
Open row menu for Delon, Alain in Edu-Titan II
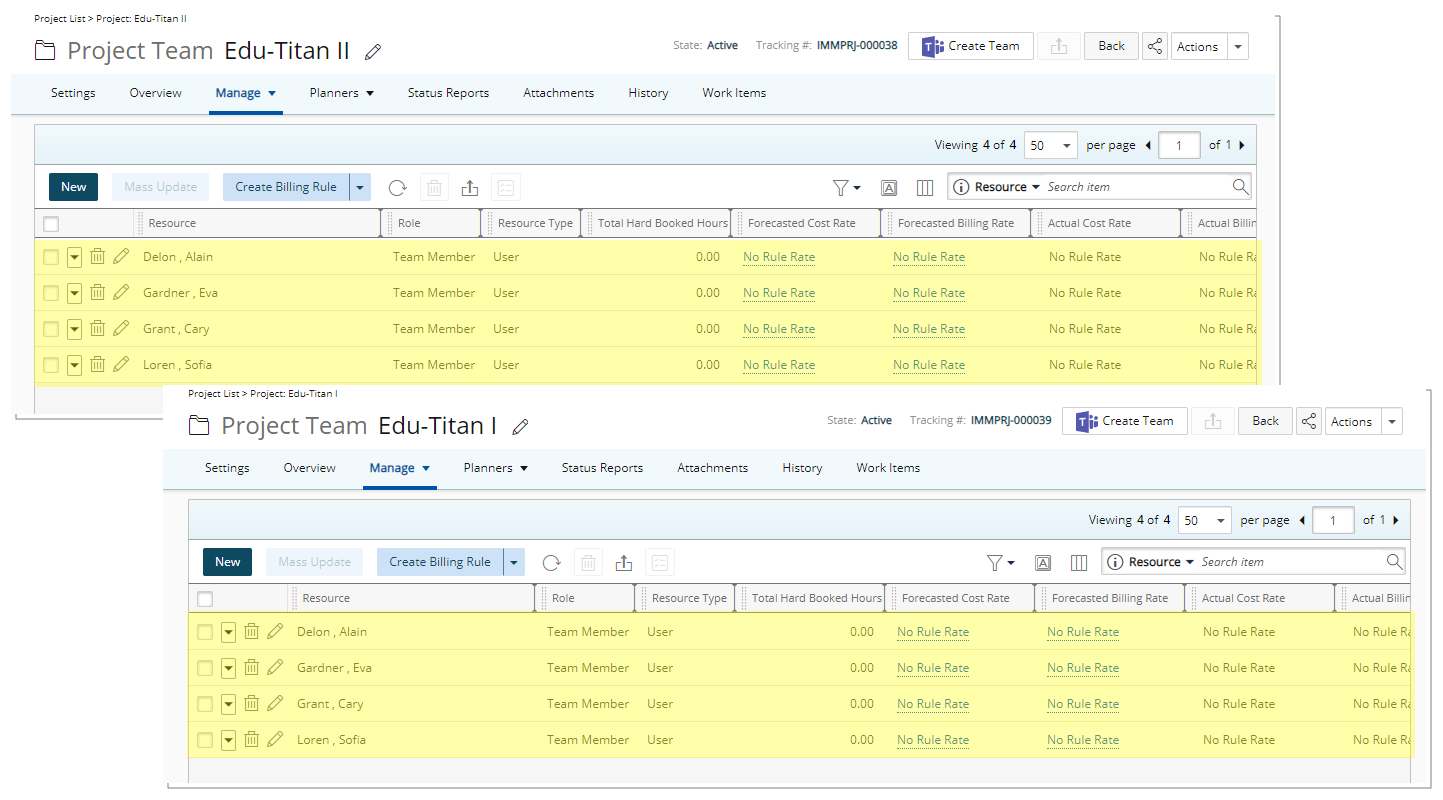tap(74, 257)
